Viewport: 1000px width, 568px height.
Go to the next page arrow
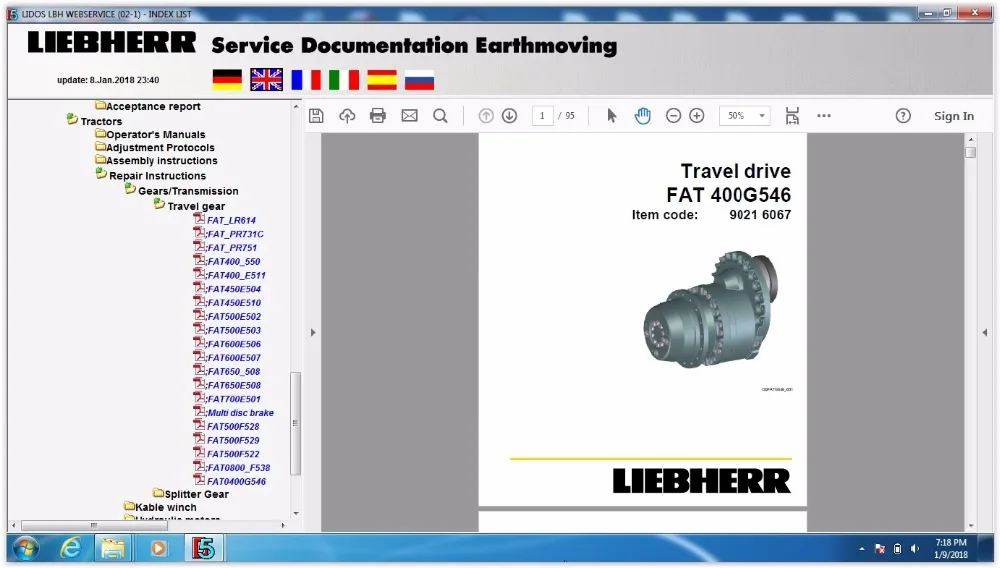[509, 116]
